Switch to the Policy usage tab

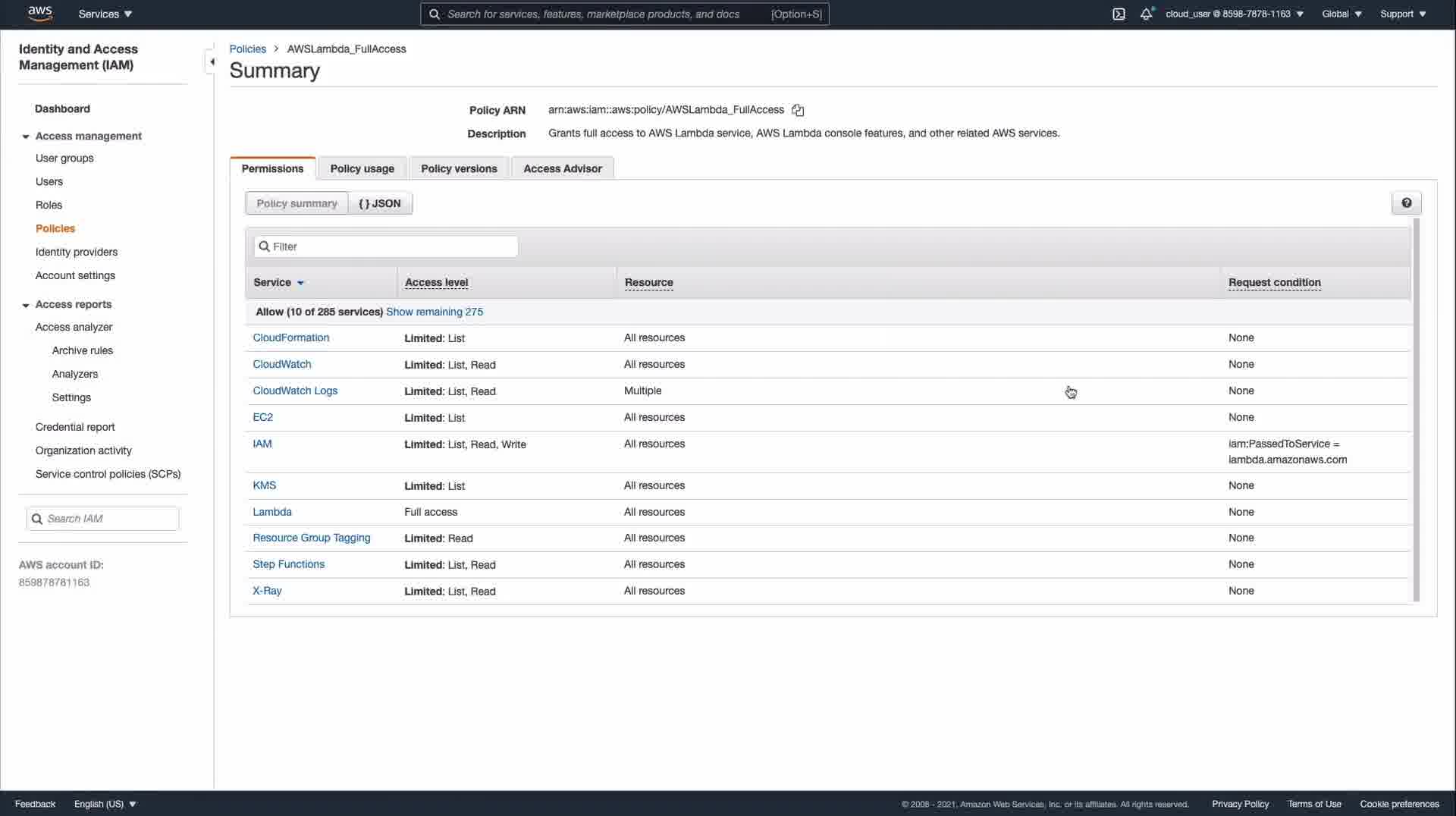click(362, 168)
